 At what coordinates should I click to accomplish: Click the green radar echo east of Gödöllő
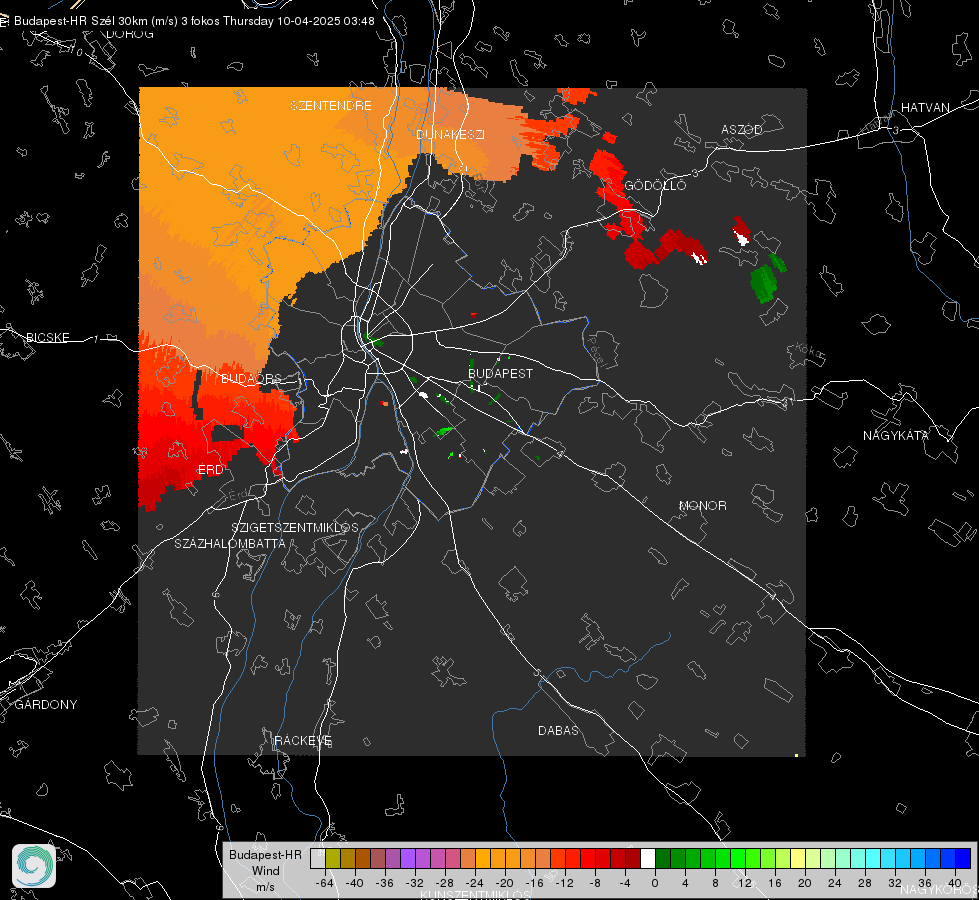tap(764, 282)
